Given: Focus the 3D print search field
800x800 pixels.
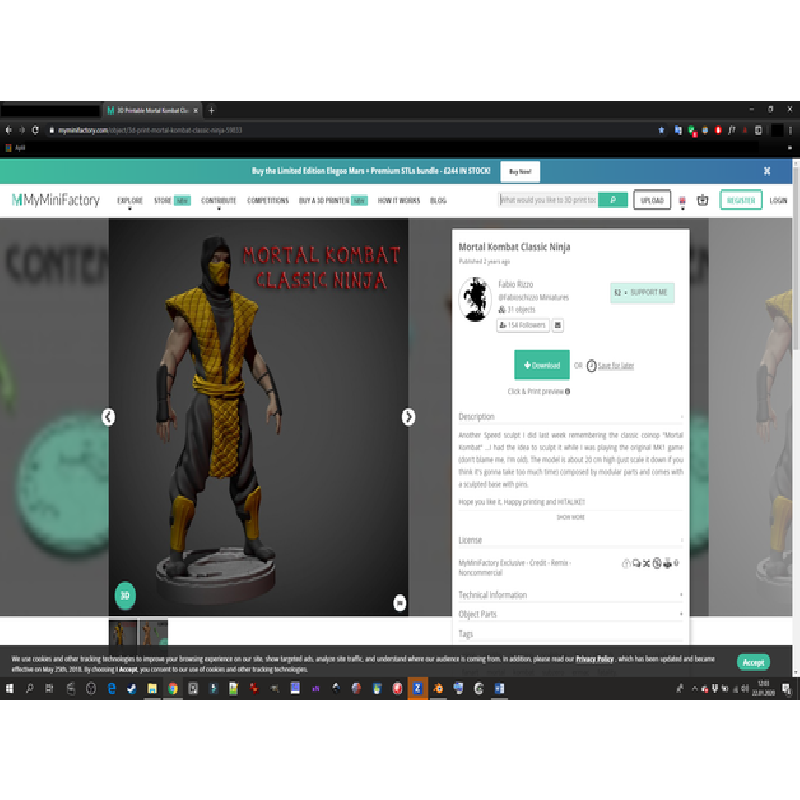Looking at the screenshot, I should [548, 200].
